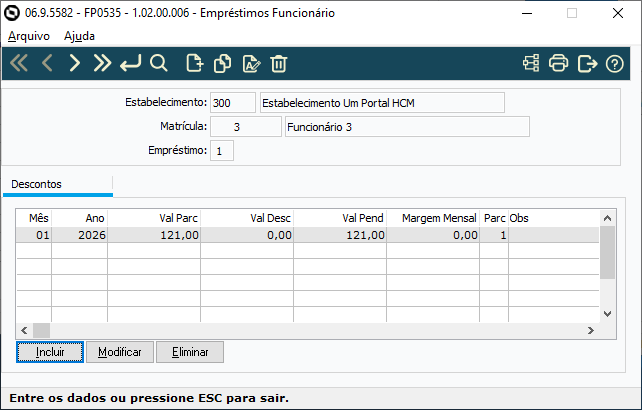Open the Arquivo menu
The image size is (642, 410).
tap(29, 36)
